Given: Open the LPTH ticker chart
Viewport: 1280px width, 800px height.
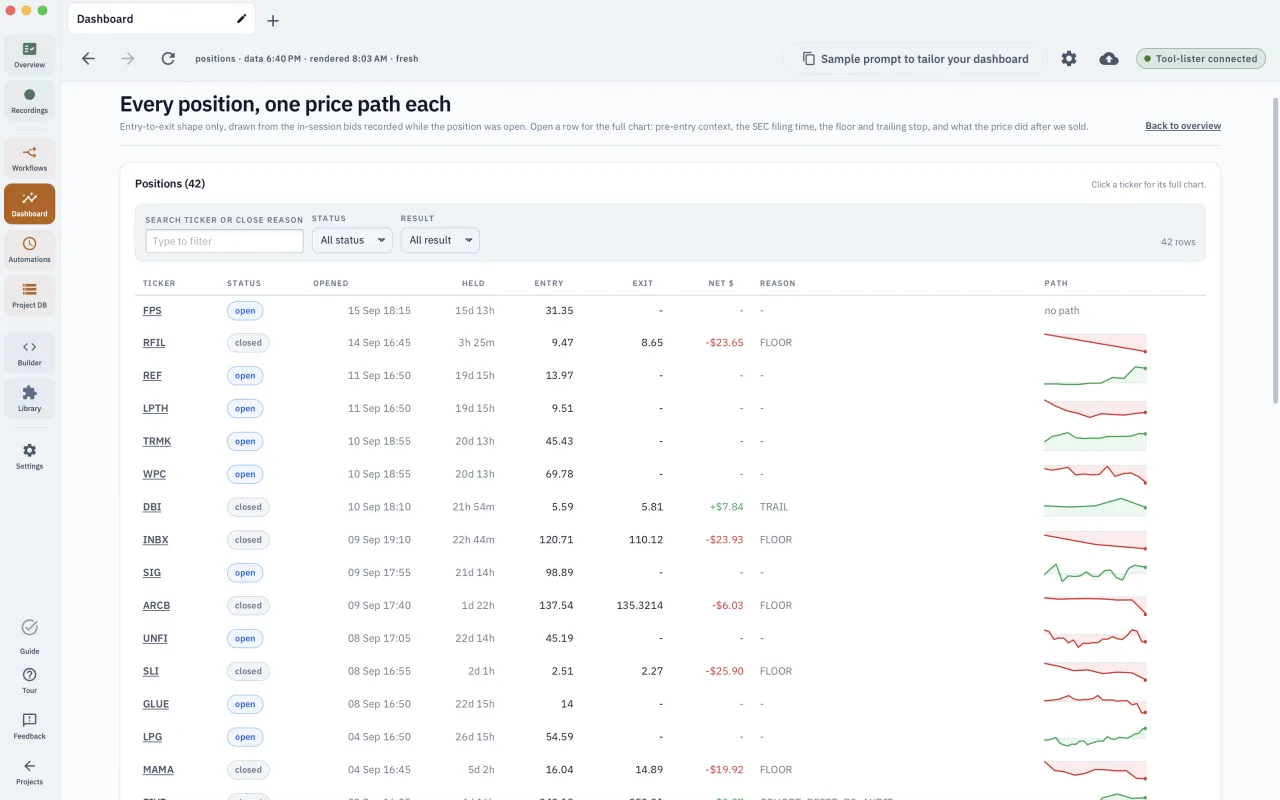Looking at the screenshot, I should tap(156, 409).
